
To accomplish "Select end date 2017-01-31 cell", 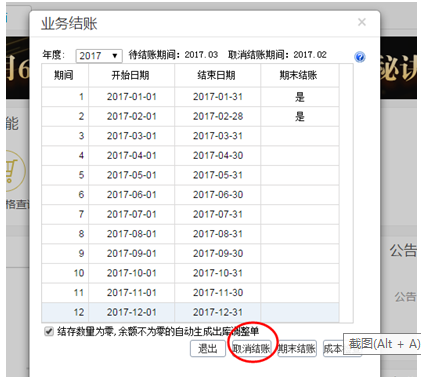I will pyautogui.click(x=217, y=97).
